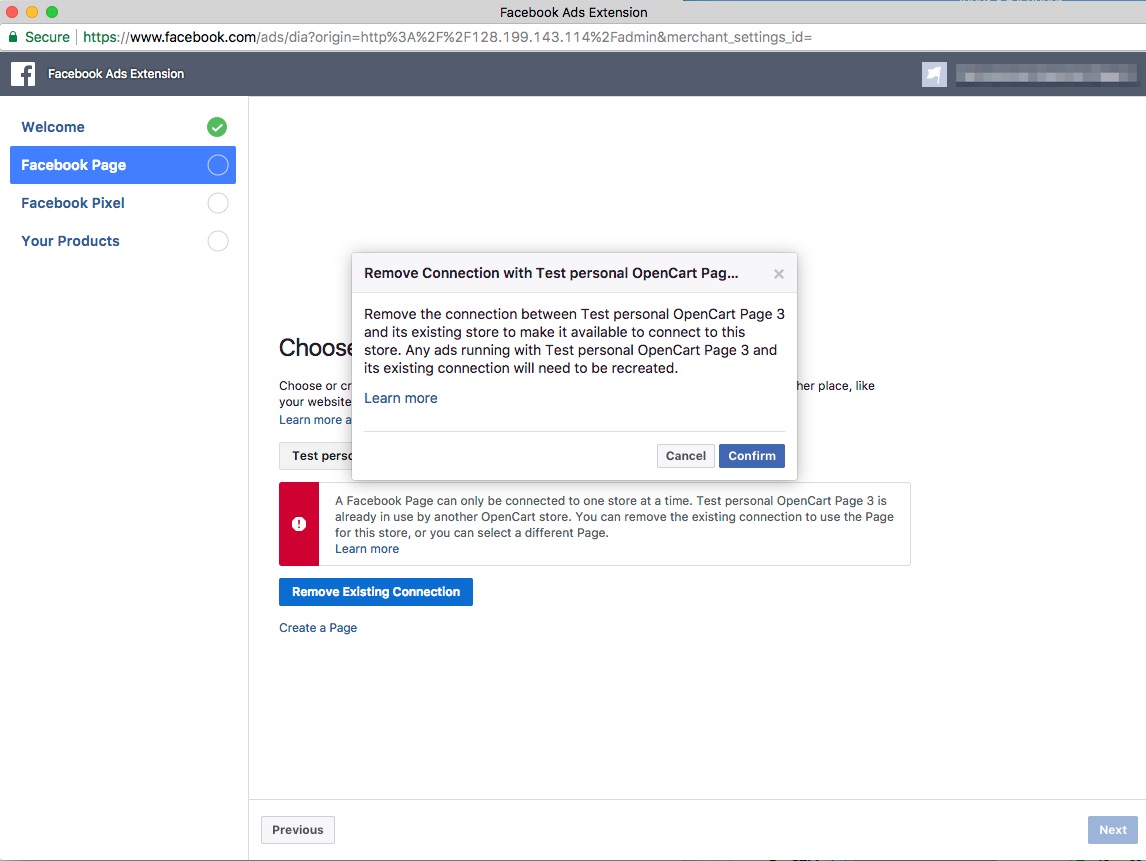1146x861 pixels.
Task: Click the Learn more link below the Choose description
Action: [x=315, y=420]
